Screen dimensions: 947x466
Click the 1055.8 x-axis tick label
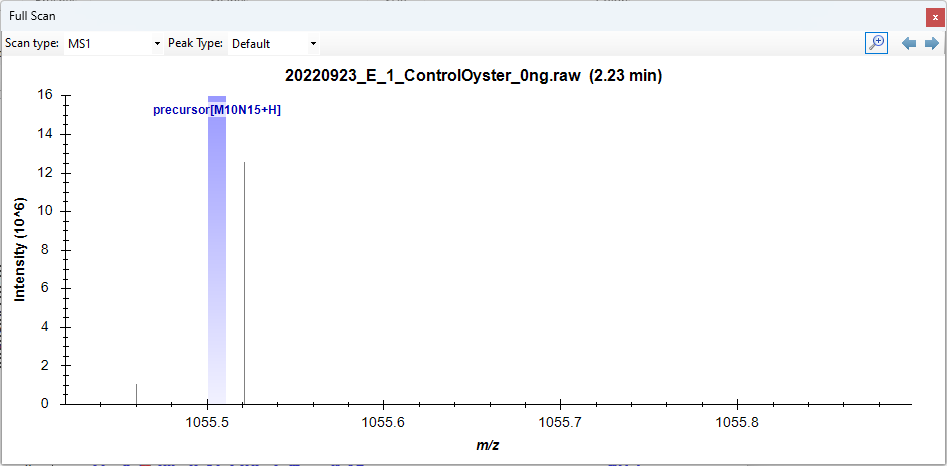tap(738, 423)
